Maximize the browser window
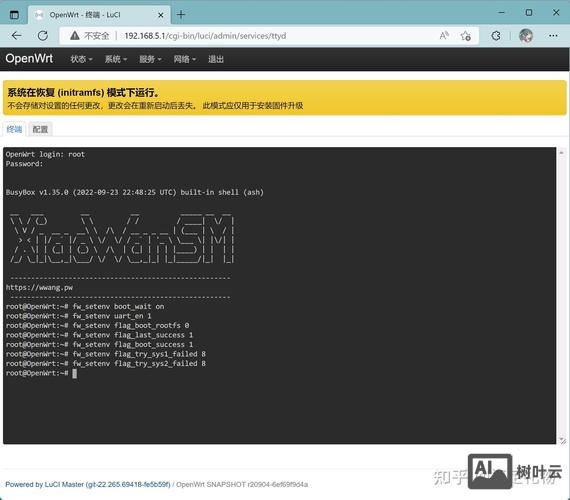 pos(529,13)
